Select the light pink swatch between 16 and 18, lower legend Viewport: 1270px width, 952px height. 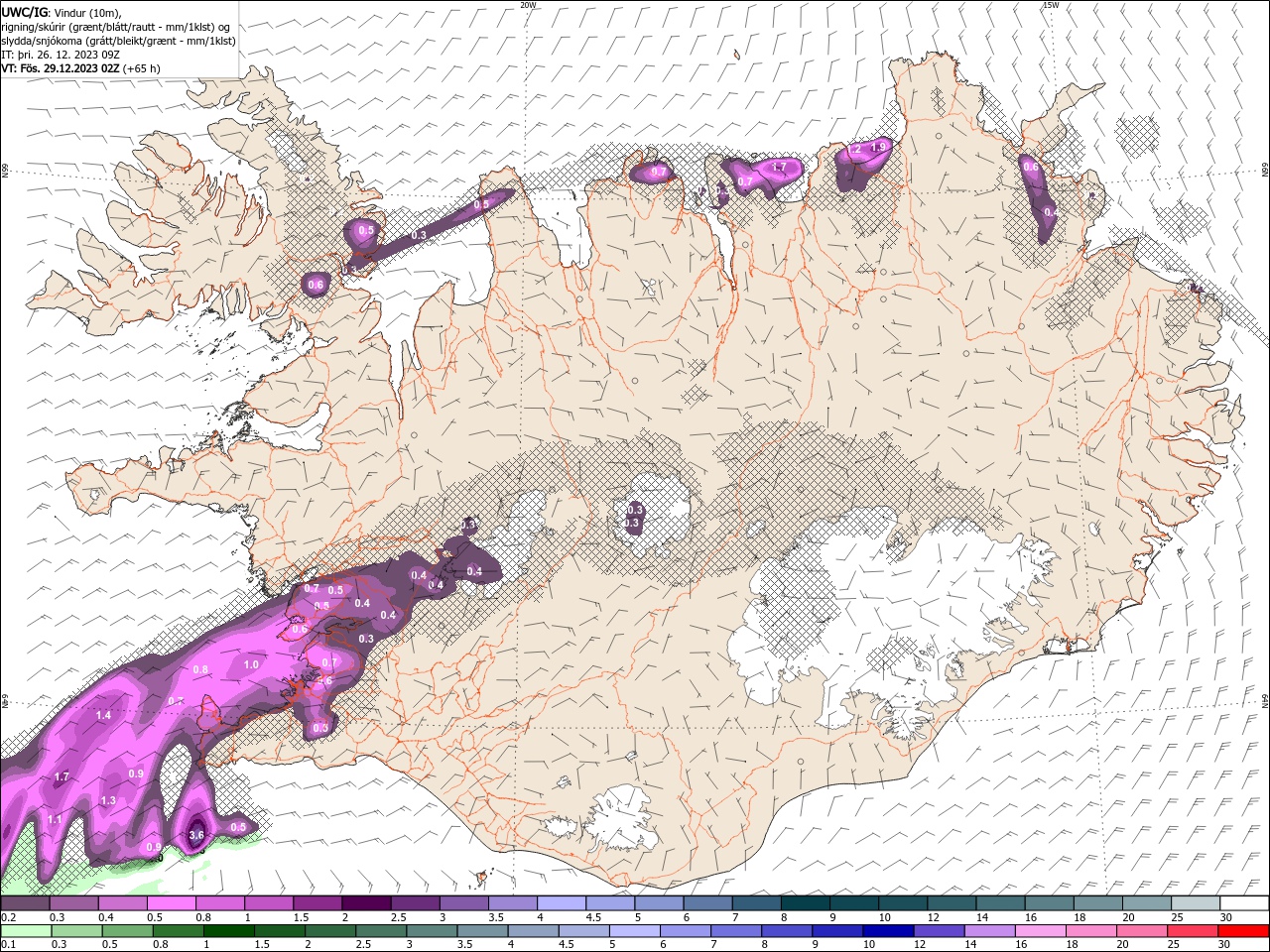click(x=1041, y=931)
